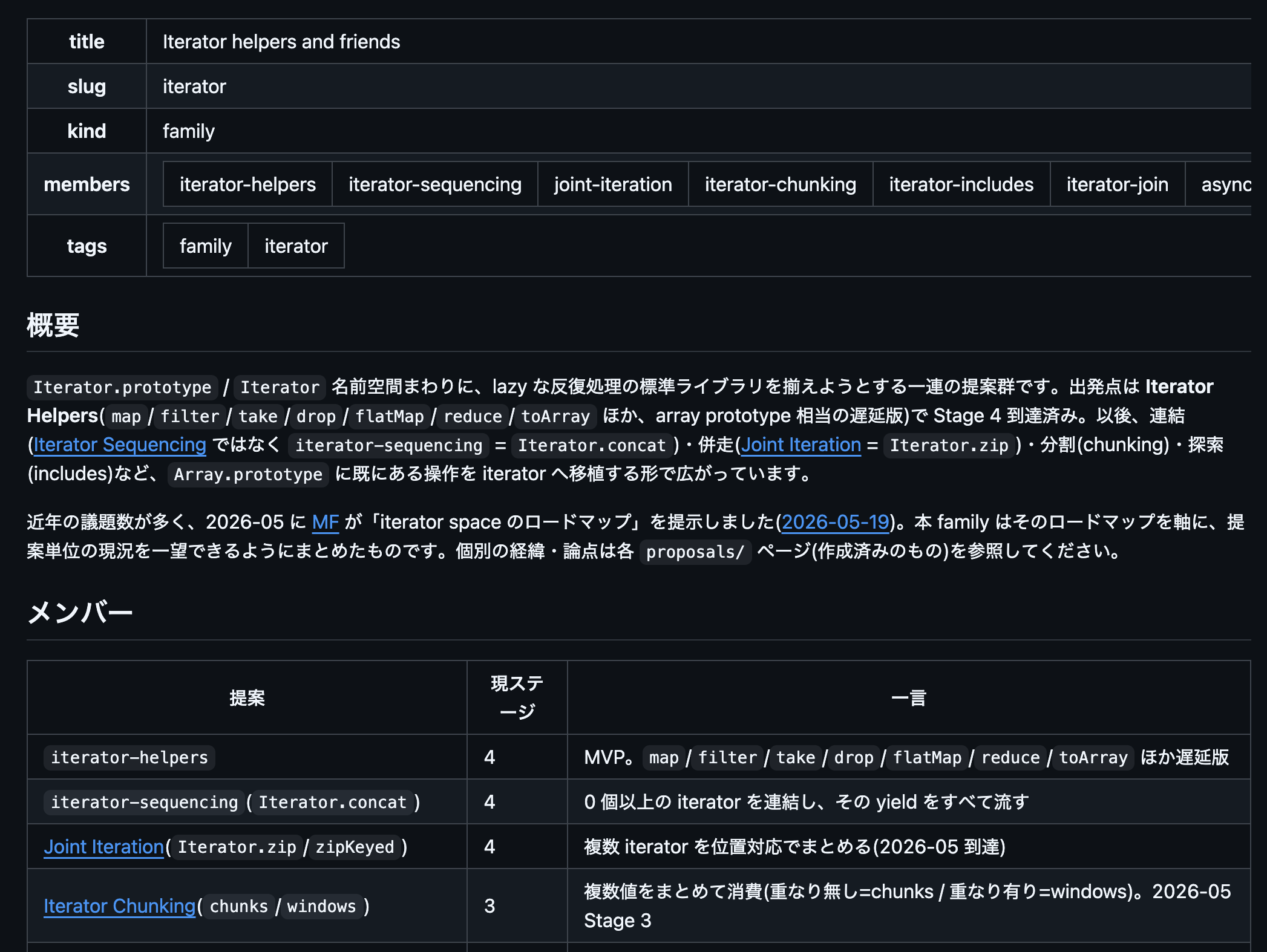Click the toArray code in members table
Viewport: 1267px width, 952px height.
pyautogui.click(x=1093, y=757)
